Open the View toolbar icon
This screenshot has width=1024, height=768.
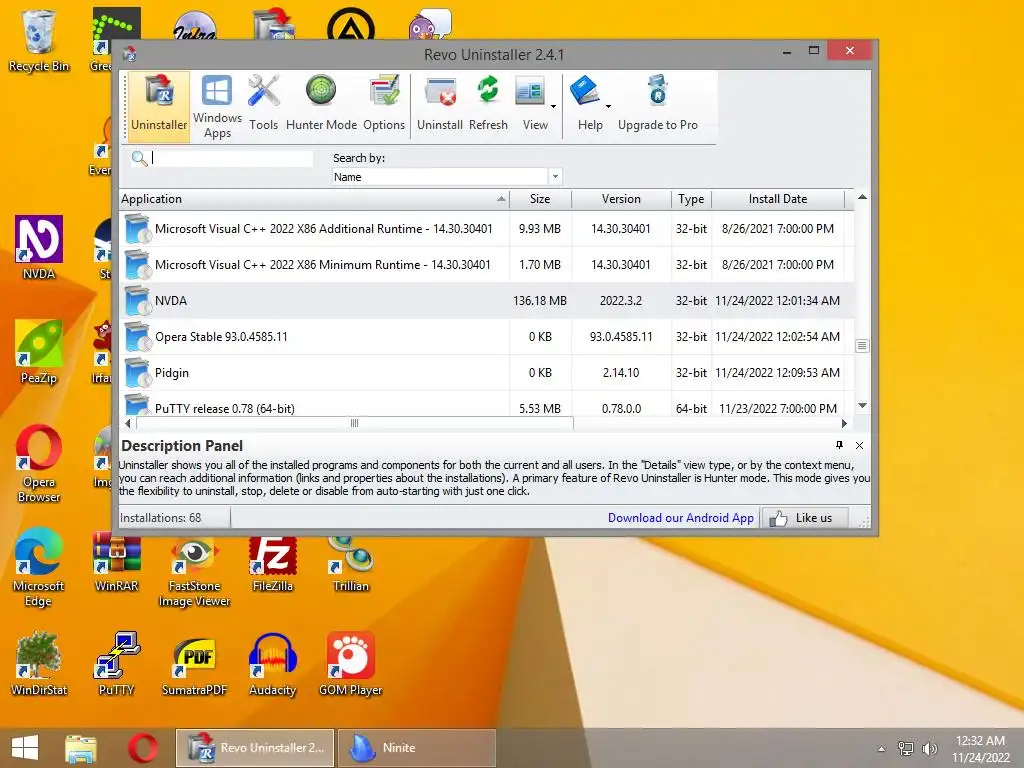pos(531,103)
